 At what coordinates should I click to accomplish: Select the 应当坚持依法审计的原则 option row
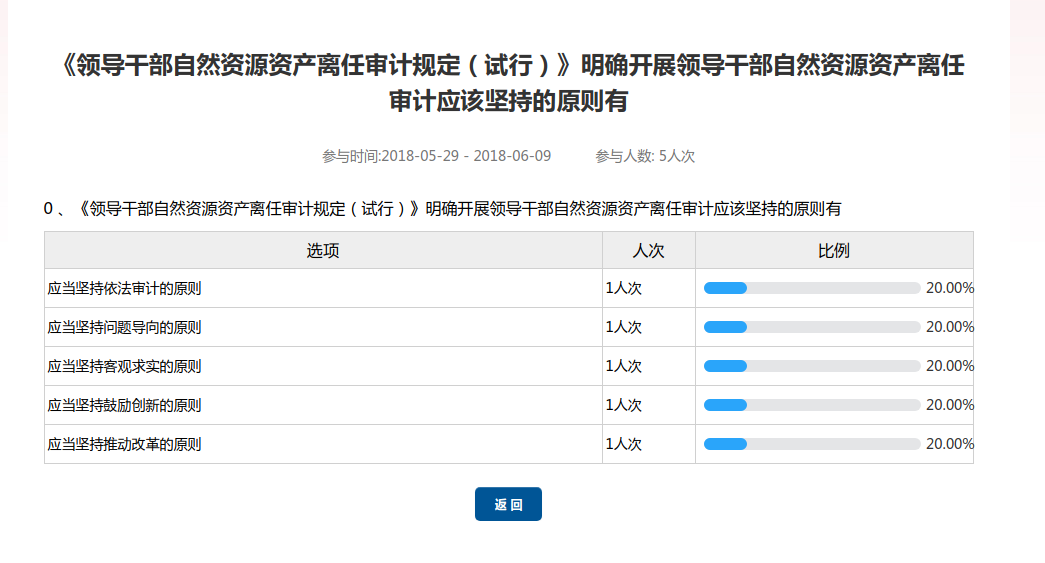(x=125, y=288)
